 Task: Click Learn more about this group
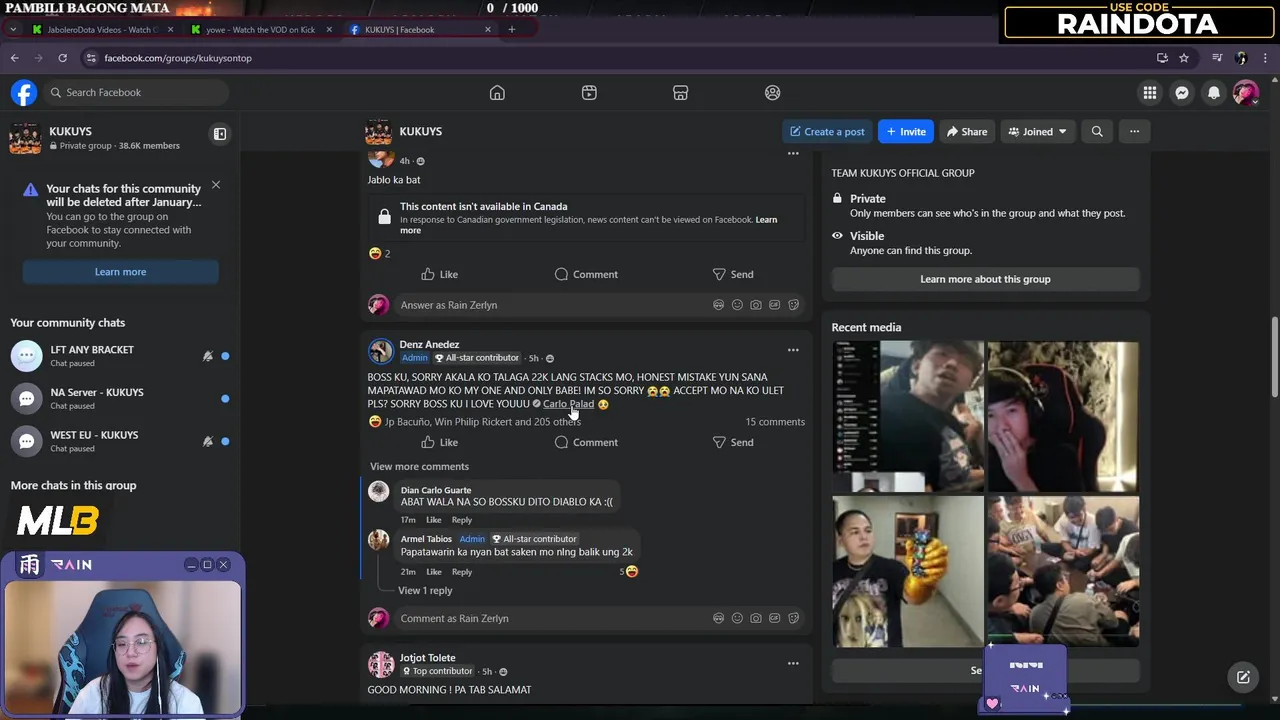point(985,279)
